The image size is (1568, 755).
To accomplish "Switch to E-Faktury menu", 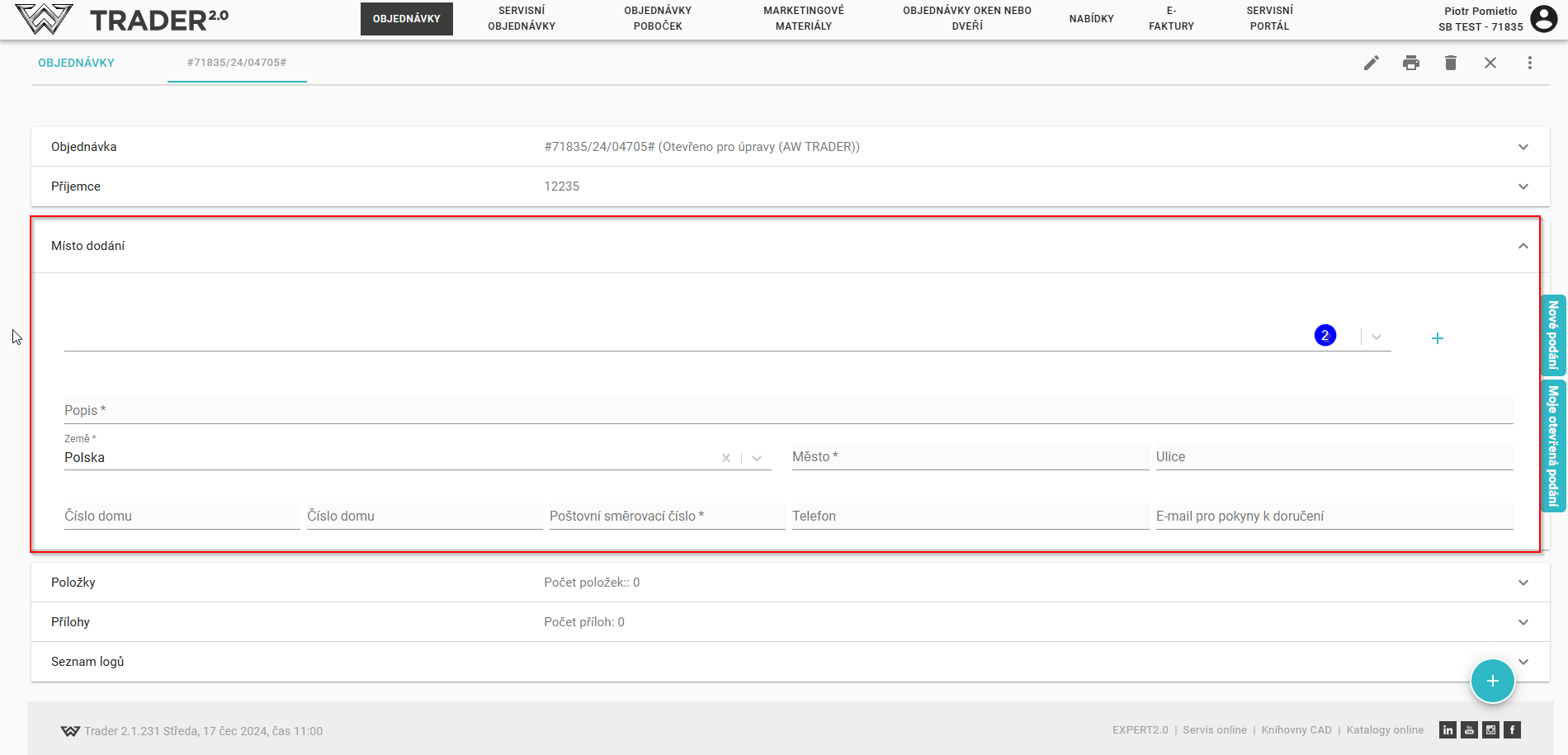I will pyautogui.click(x=1170, y=18).
